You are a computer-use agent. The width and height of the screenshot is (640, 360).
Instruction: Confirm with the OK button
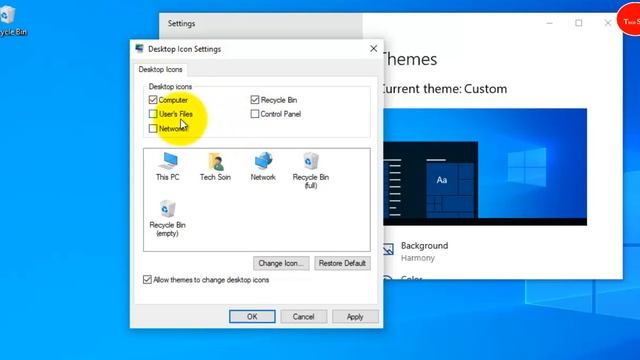252,317
